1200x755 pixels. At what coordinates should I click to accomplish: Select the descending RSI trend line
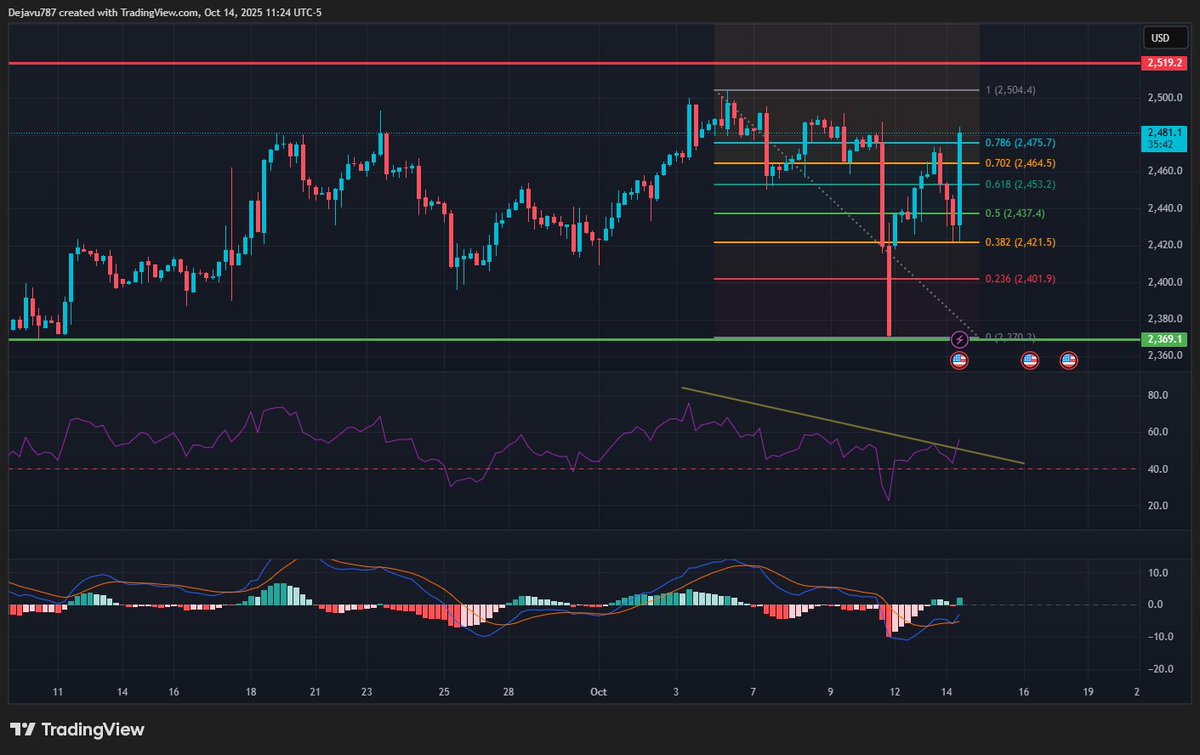click(x=853, y=425)
